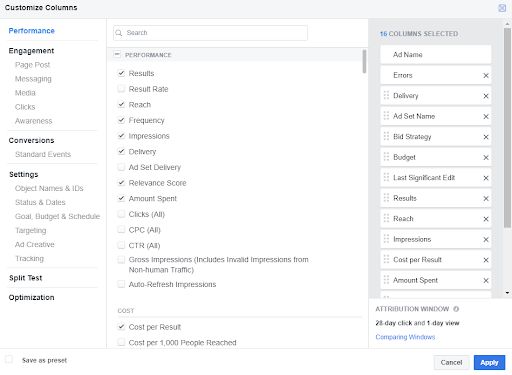
Task: Enable the Result Rate checkbox
Action: [121, 89]
